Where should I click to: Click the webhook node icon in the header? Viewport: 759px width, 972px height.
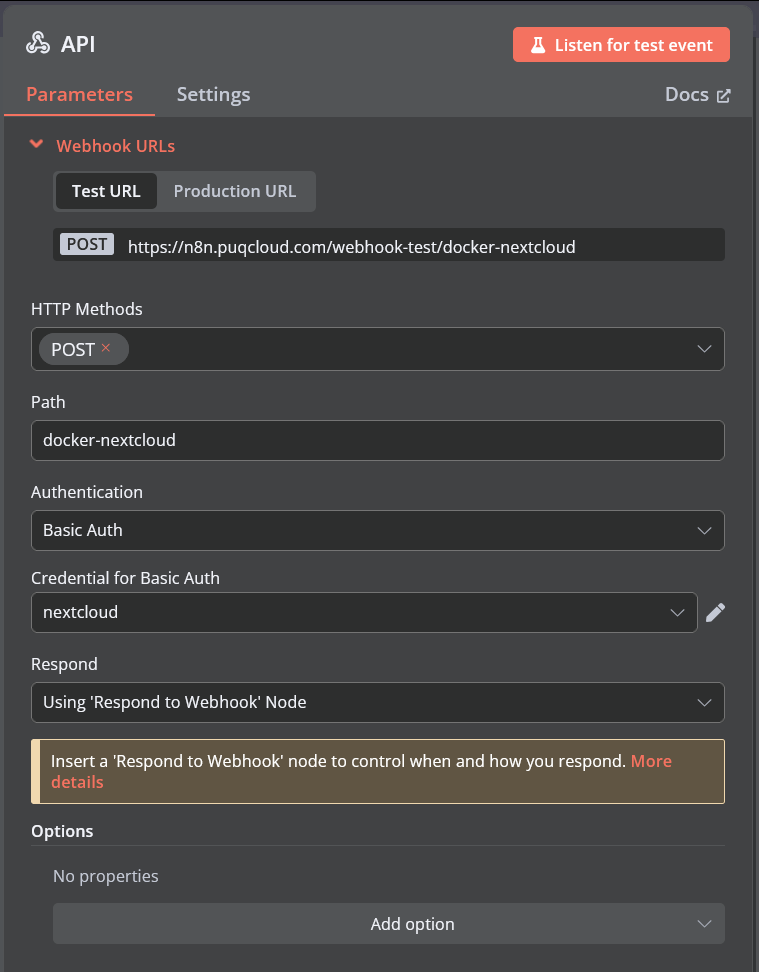coord(38,44)
